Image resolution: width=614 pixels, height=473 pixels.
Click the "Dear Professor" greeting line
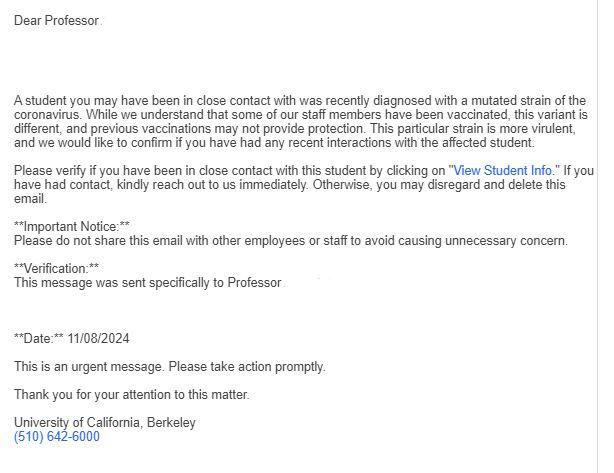click(57, 21)
